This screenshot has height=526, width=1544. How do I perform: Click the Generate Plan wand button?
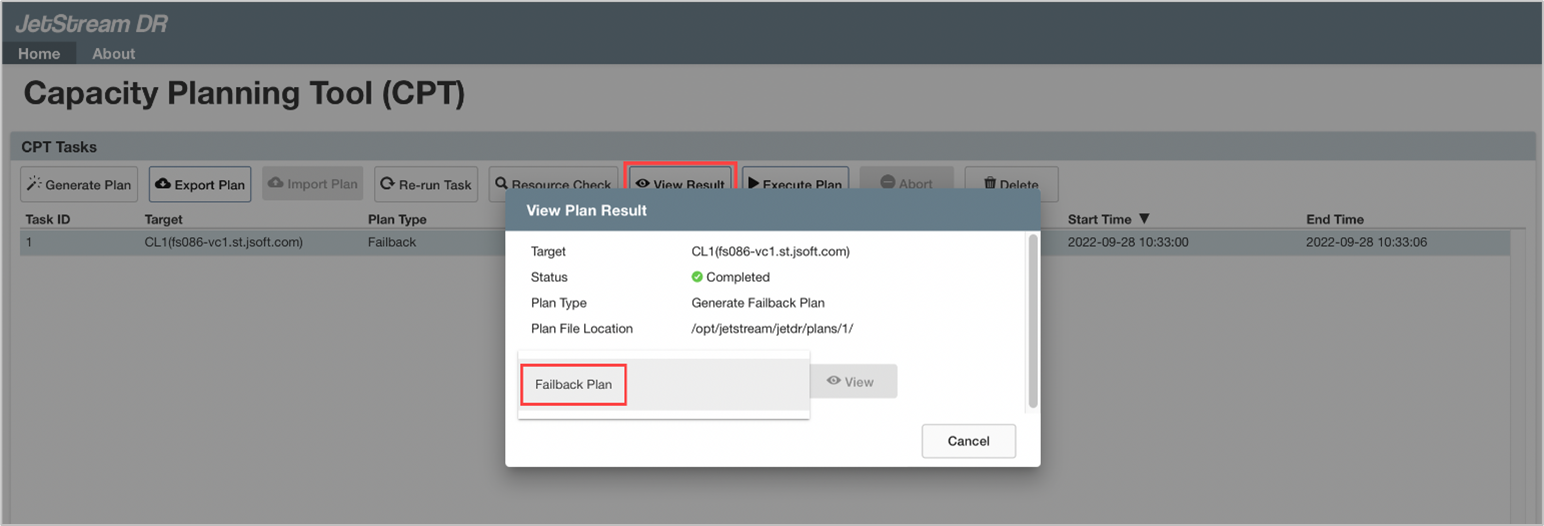pyautogui.click(x=79, y=184)
